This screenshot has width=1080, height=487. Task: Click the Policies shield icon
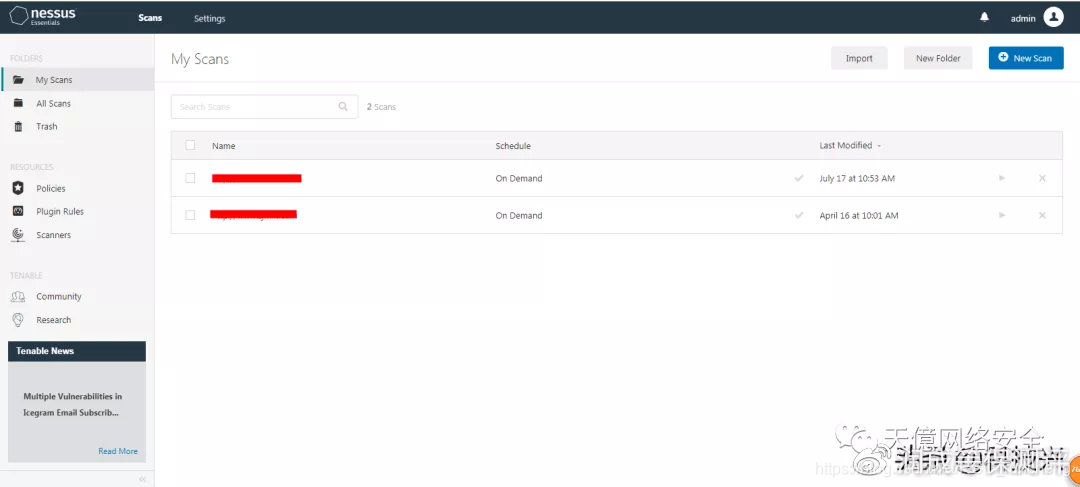[19, 188]
